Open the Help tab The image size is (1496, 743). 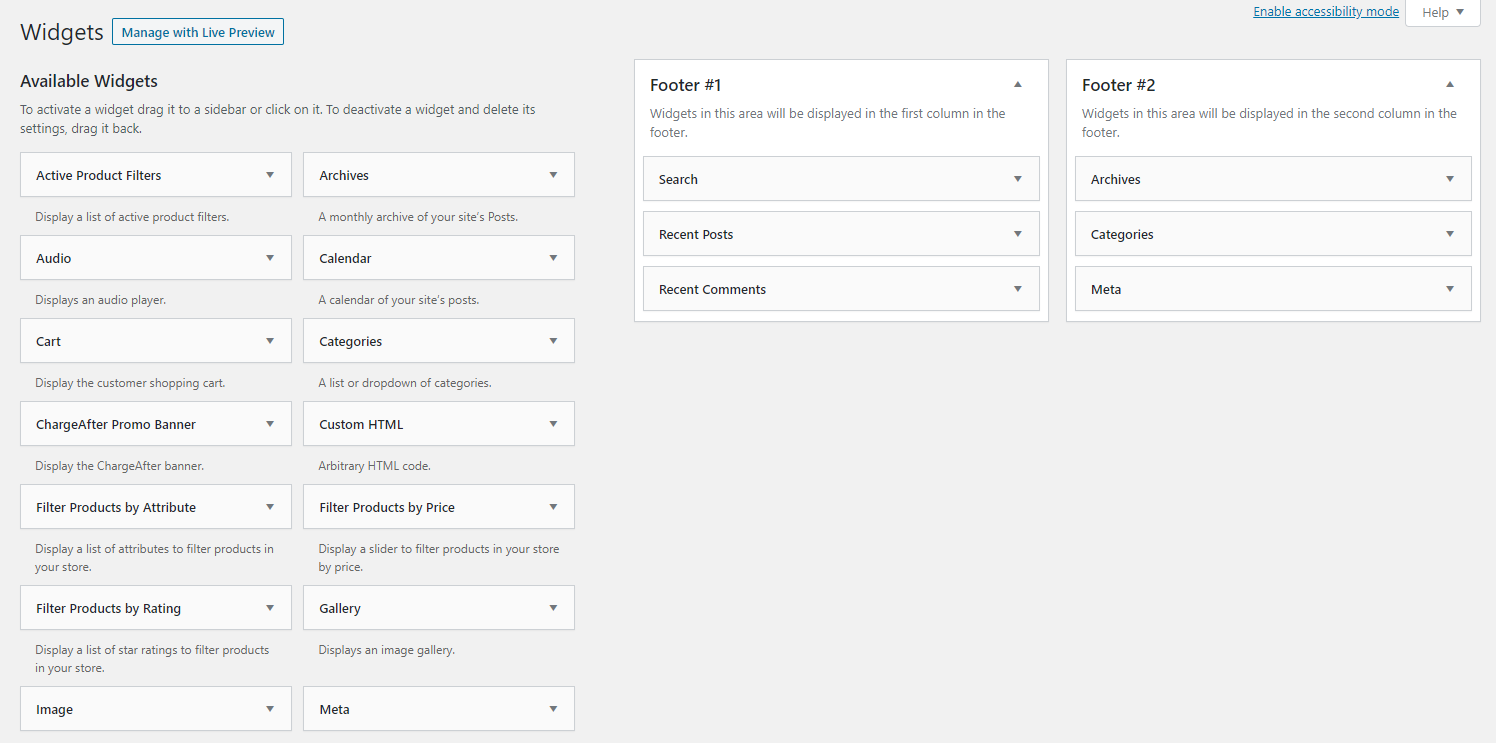[1442, 13]
